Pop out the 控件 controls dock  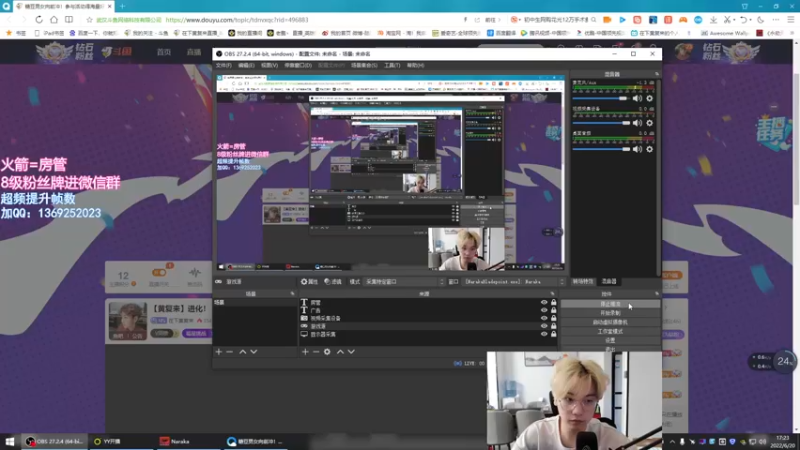pyautogui.click(x=657, y=294)
